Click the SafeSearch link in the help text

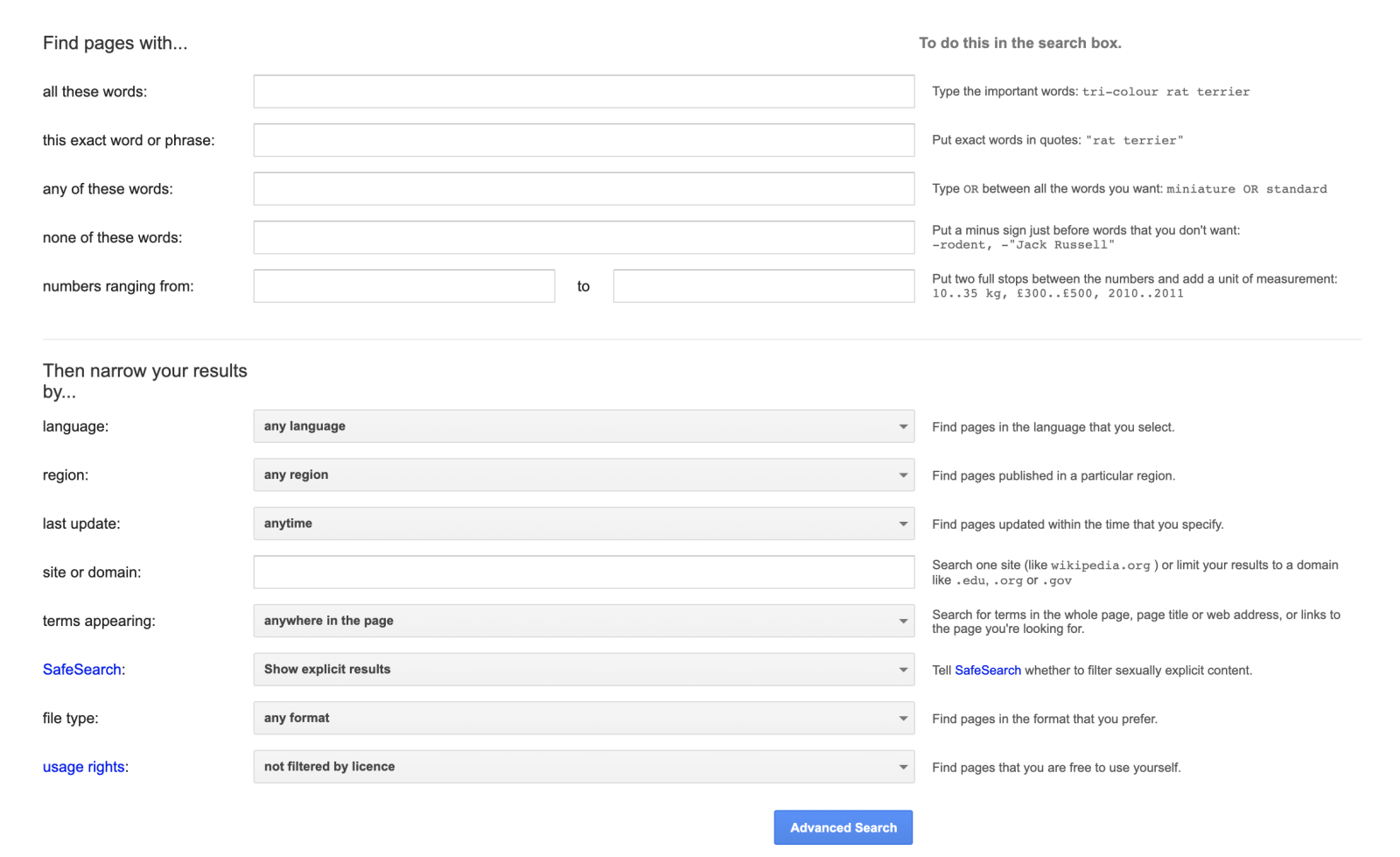coord(987,671)
